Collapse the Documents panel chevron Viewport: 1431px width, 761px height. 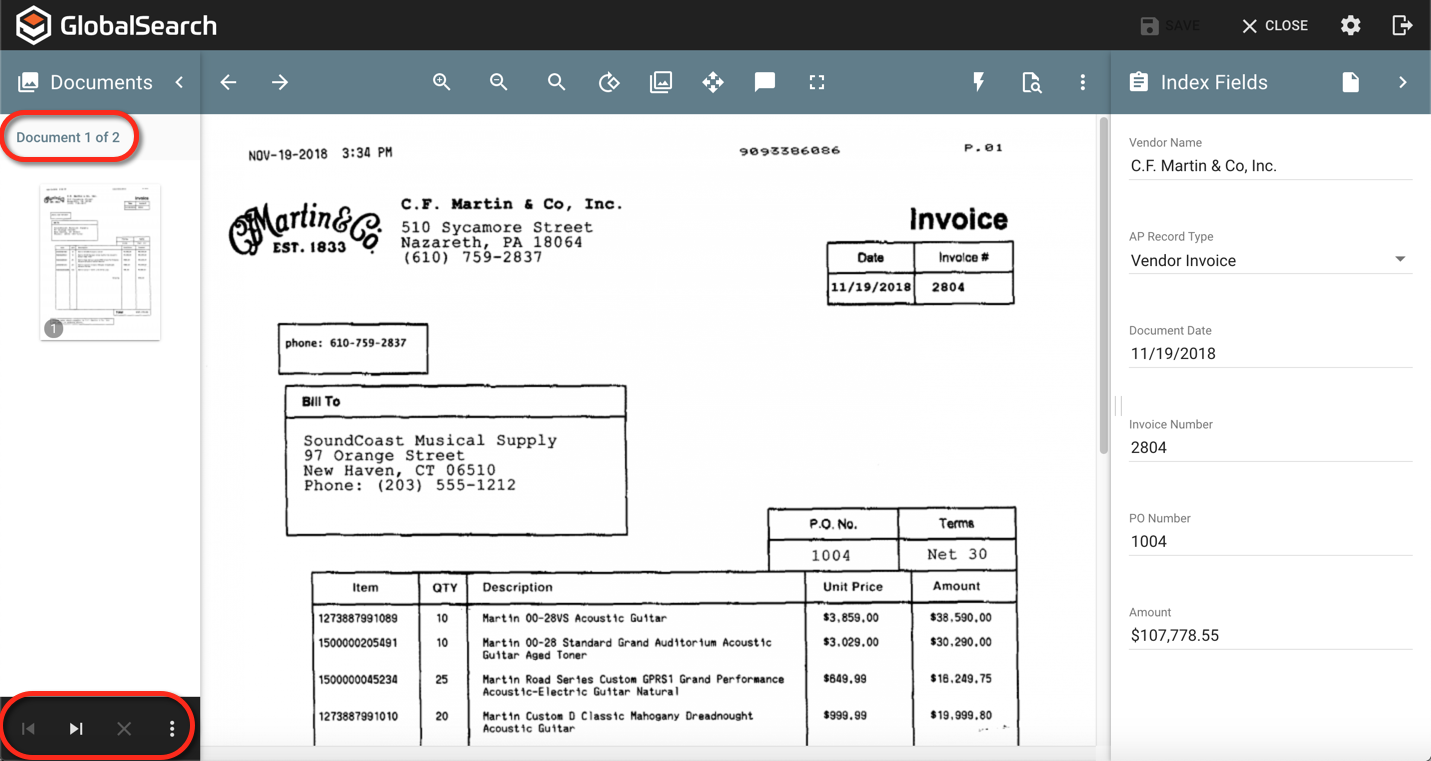(x=180, y=83)
